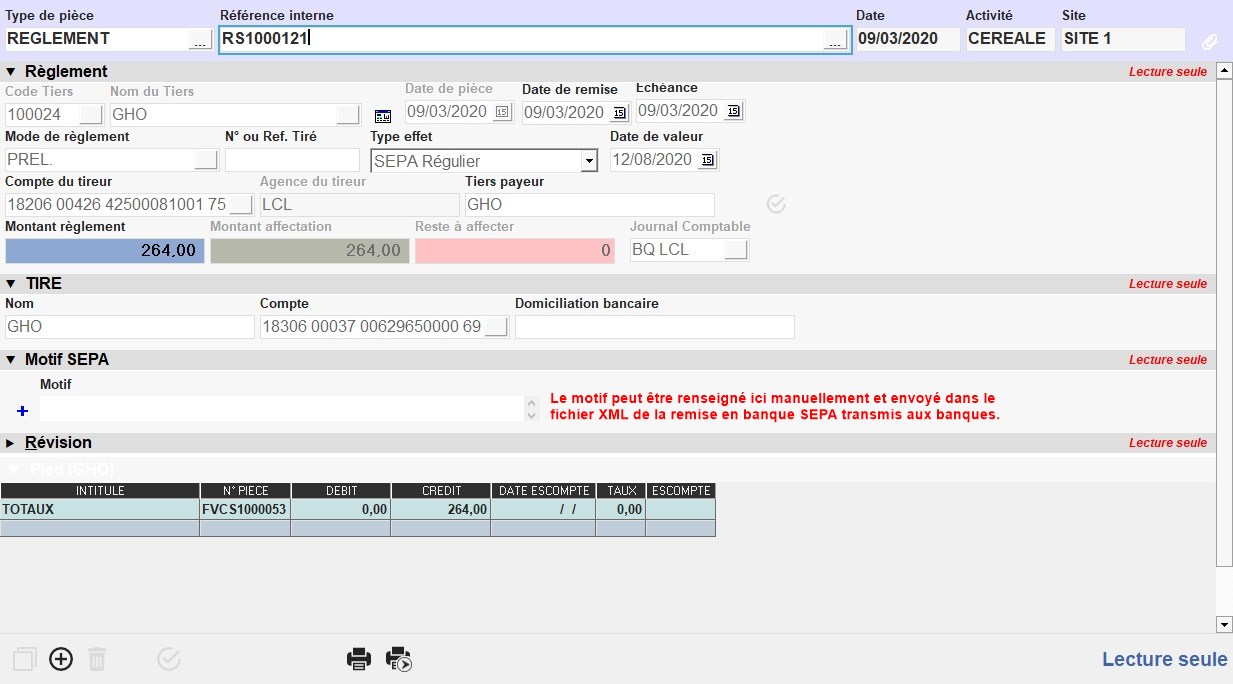Collapse the TIRE section

[11, 283]
